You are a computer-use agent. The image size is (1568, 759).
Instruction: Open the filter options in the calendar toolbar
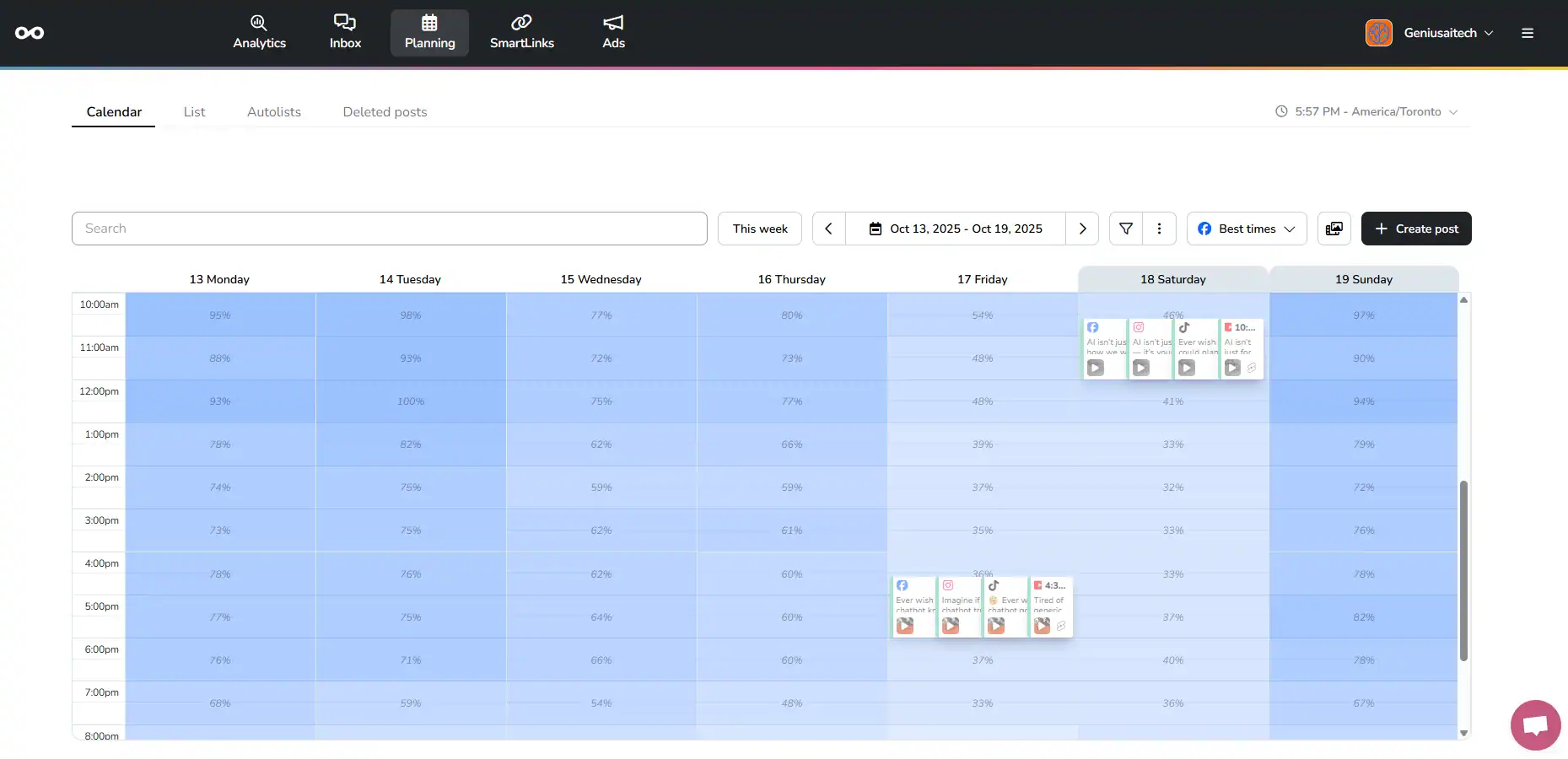[1124, 229]
